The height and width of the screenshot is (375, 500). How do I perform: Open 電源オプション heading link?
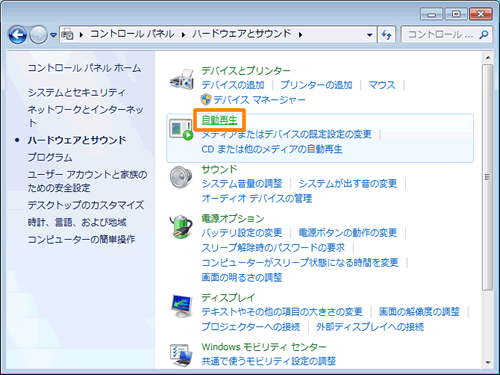click(x=233, y=219)
